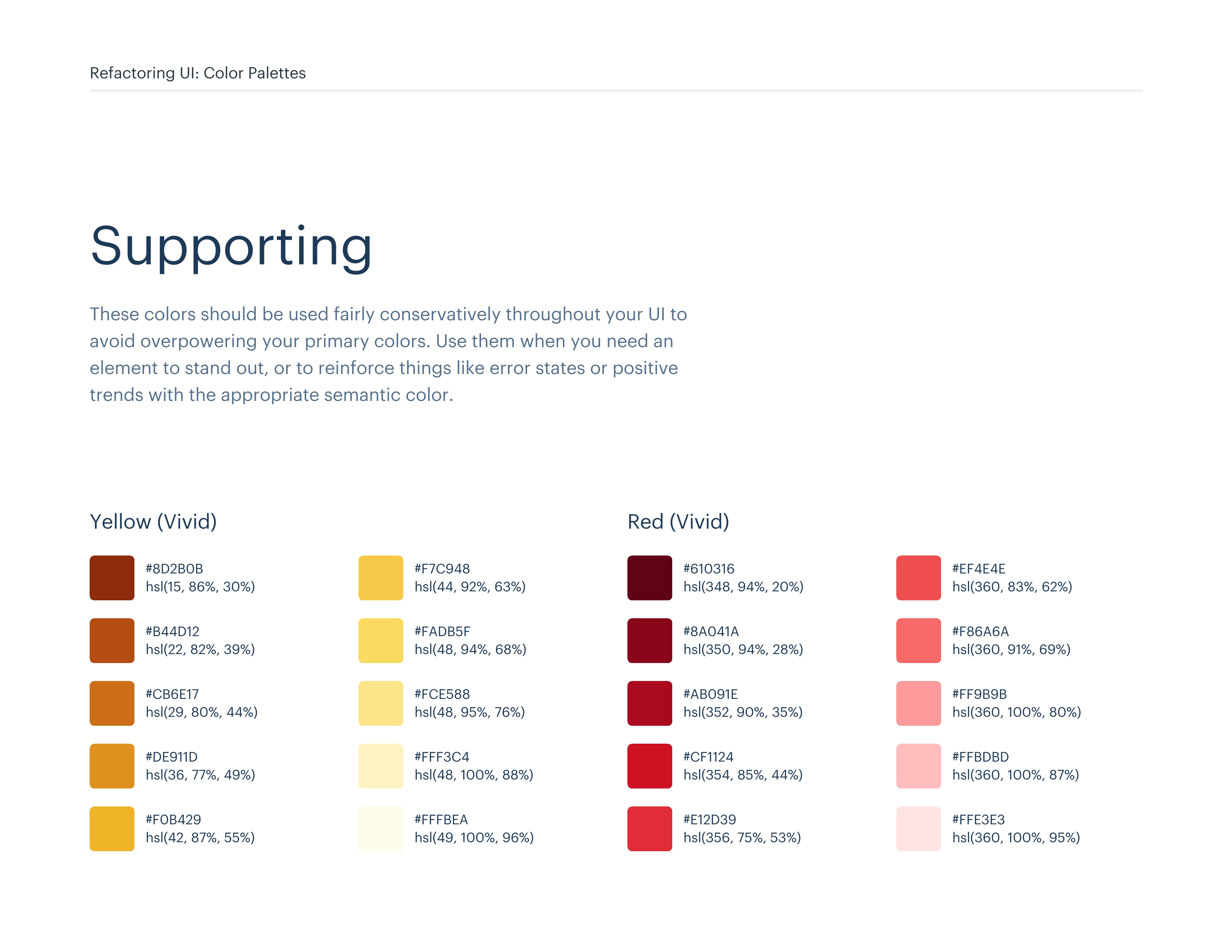The image size is (1232, 952).
Task: Pick the pink #FF9B9B swatch
Action: tap(918, 703)
